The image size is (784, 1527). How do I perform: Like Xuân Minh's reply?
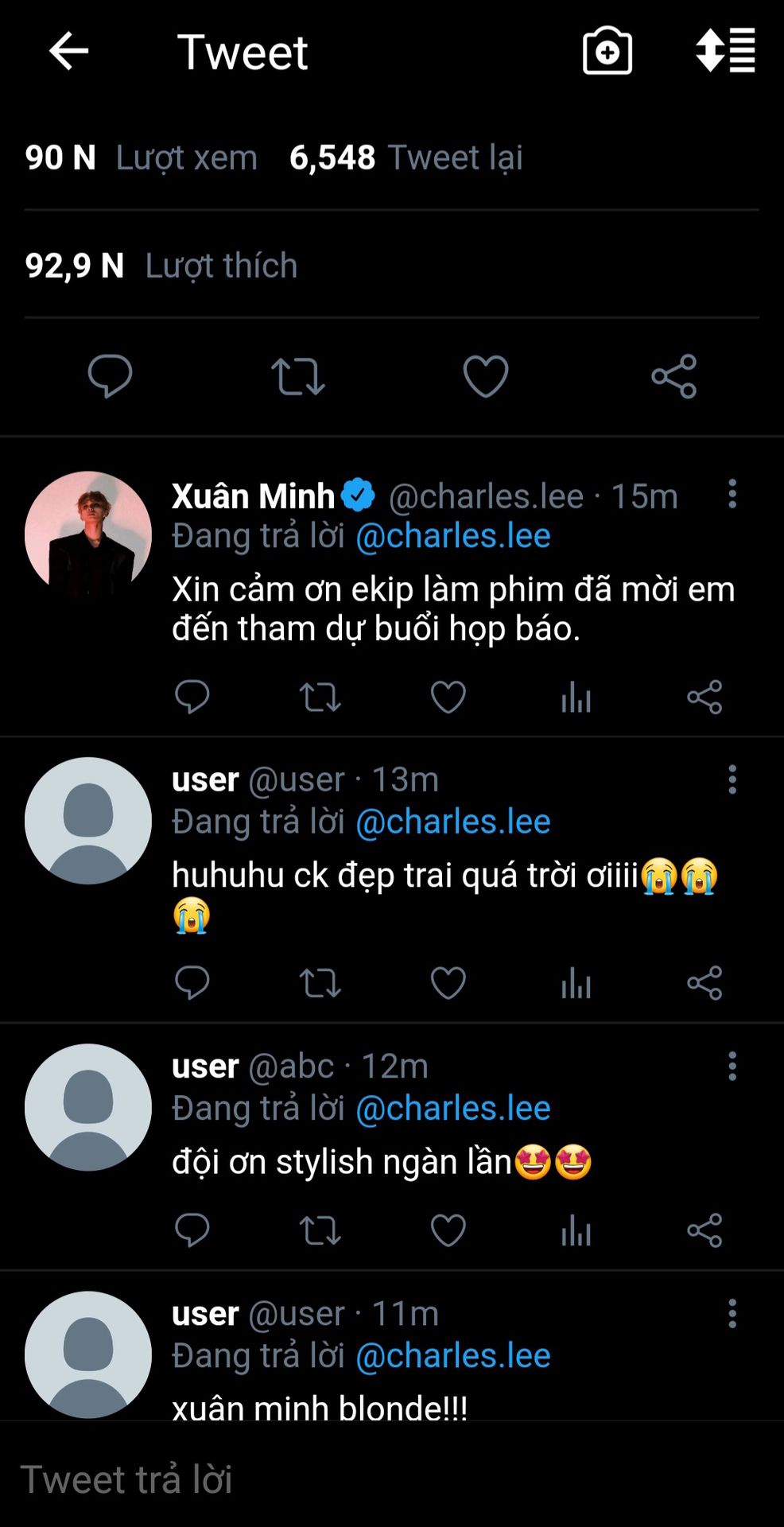click(448, 697)
